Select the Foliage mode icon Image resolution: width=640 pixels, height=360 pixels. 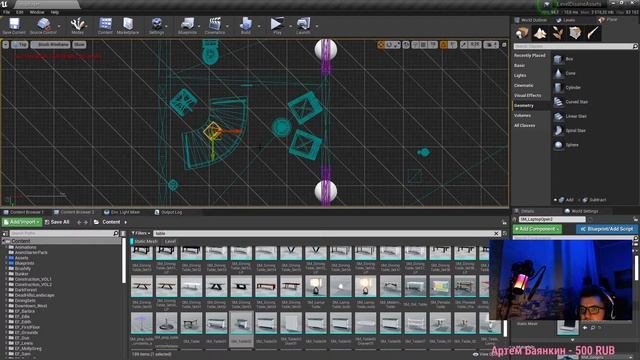[558, 33]
